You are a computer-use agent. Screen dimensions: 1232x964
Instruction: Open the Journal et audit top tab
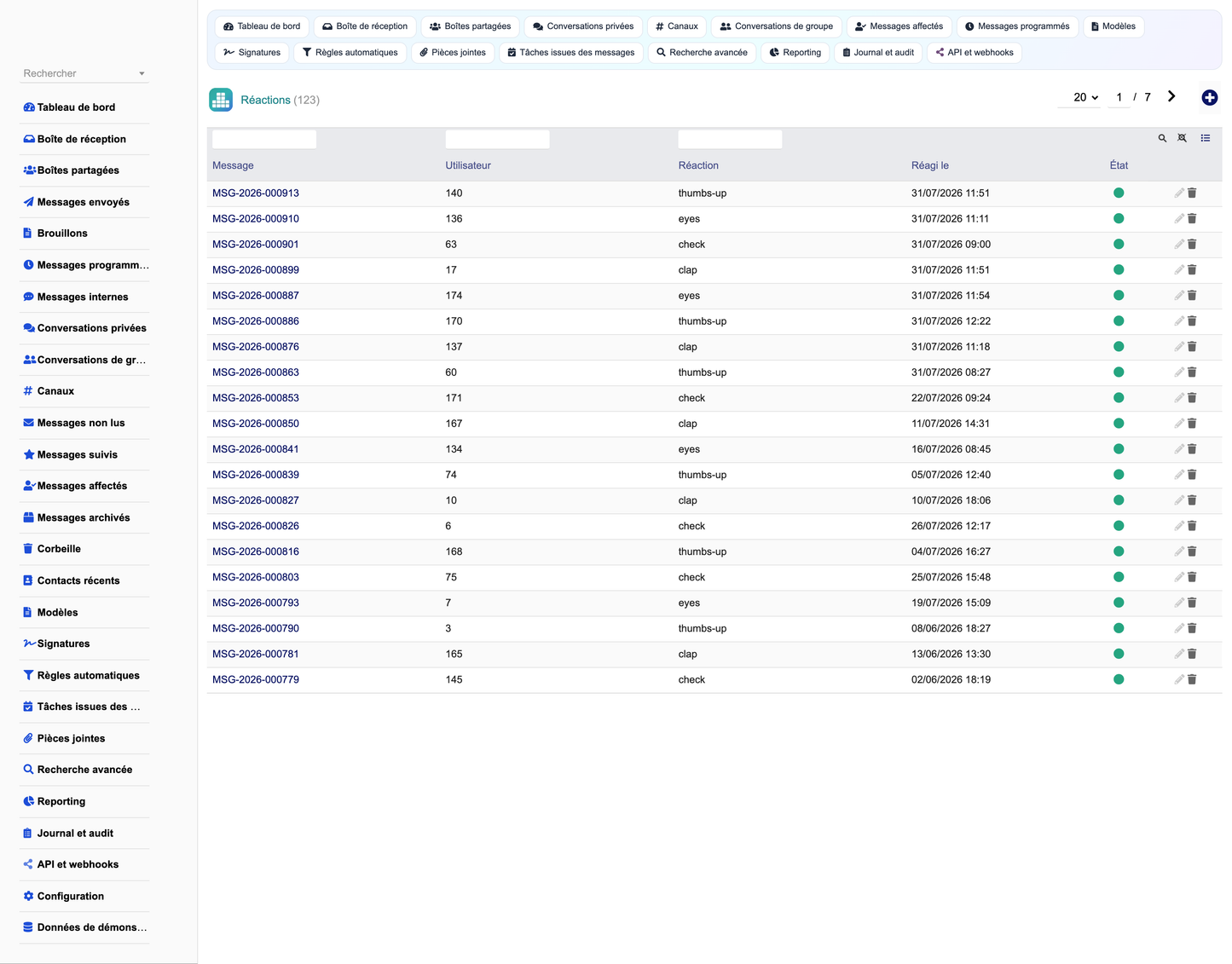click(x=878, y=53)
